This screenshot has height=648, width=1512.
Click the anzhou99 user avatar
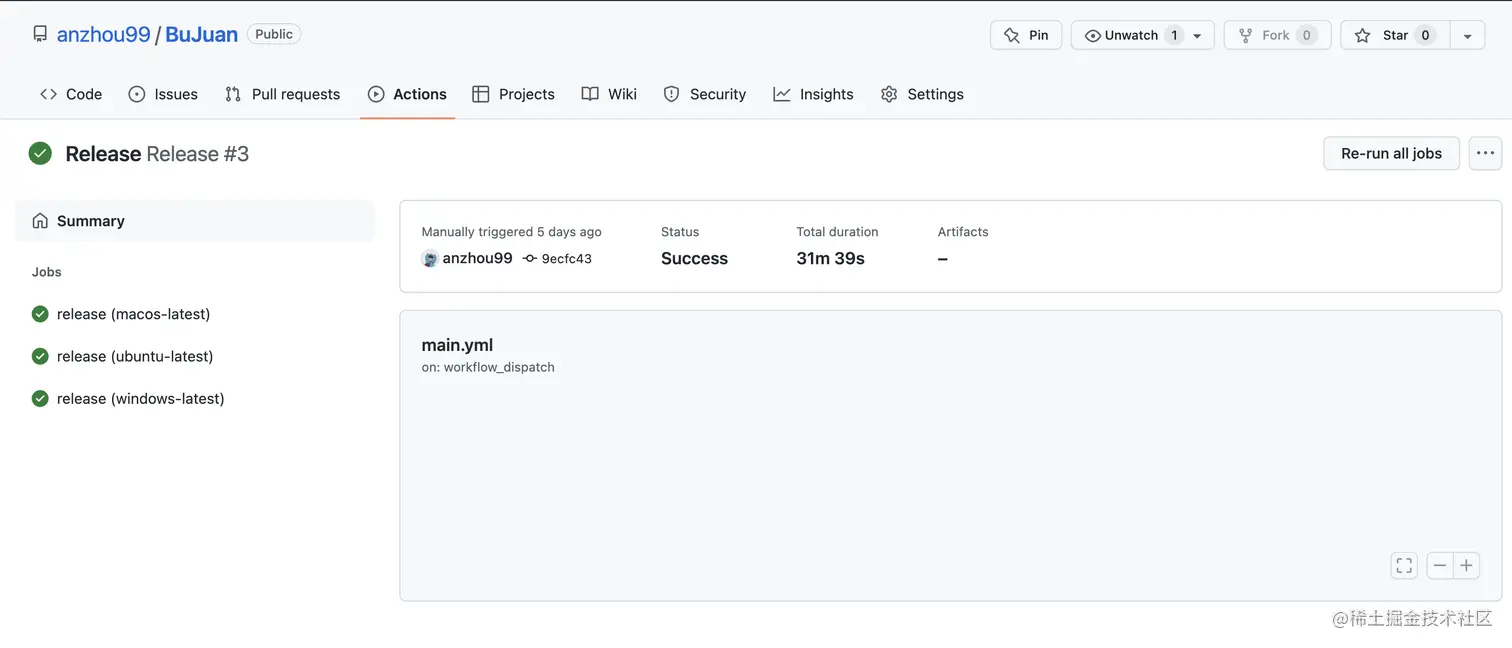pos(430,258)
